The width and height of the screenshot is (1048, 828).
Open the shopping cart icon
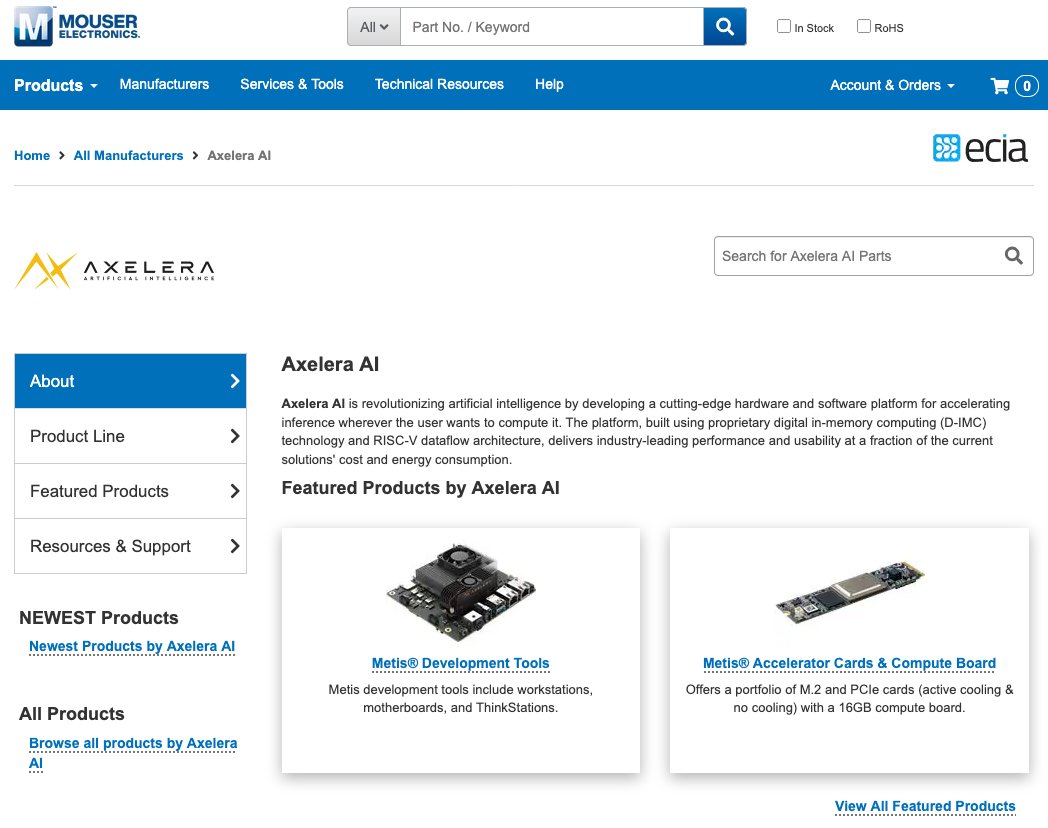click(x=1000, y=86)
